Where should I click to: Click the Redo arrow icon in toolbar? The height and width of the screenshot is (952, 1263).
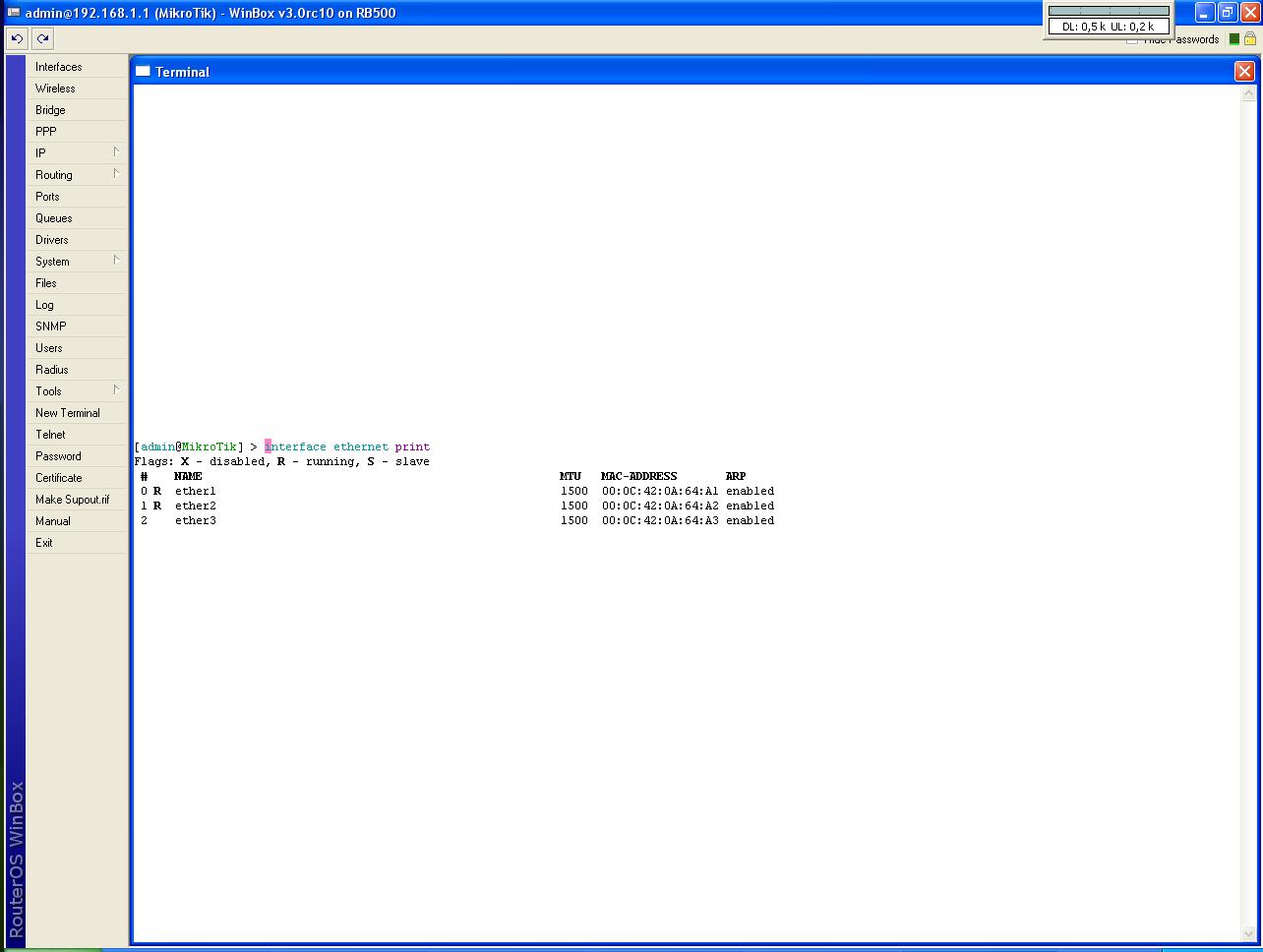coord(42,38)
